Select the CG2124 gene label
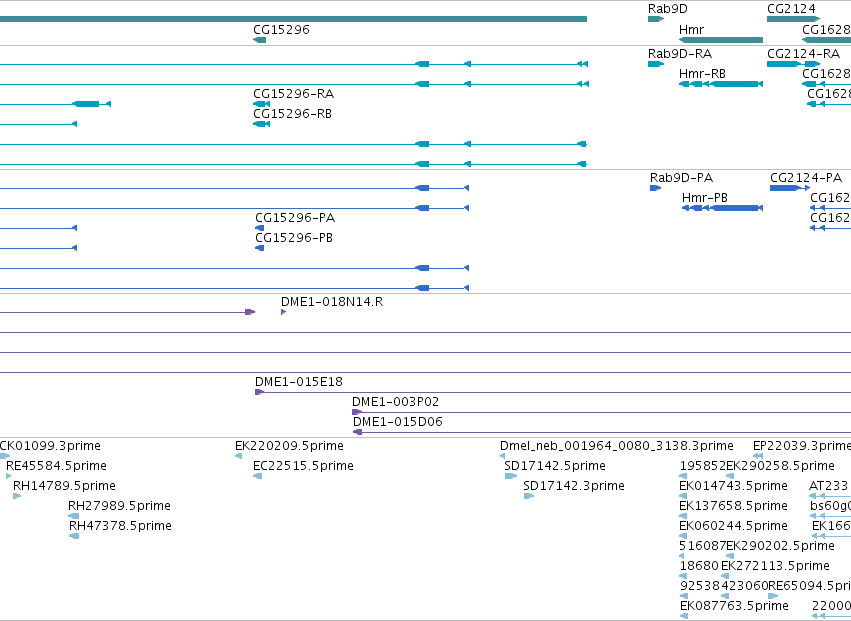 coord(791,9)
